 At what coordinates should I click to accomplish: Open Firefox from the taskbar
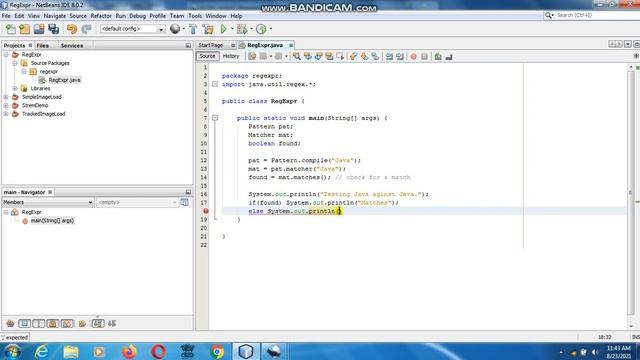point(129,351)
